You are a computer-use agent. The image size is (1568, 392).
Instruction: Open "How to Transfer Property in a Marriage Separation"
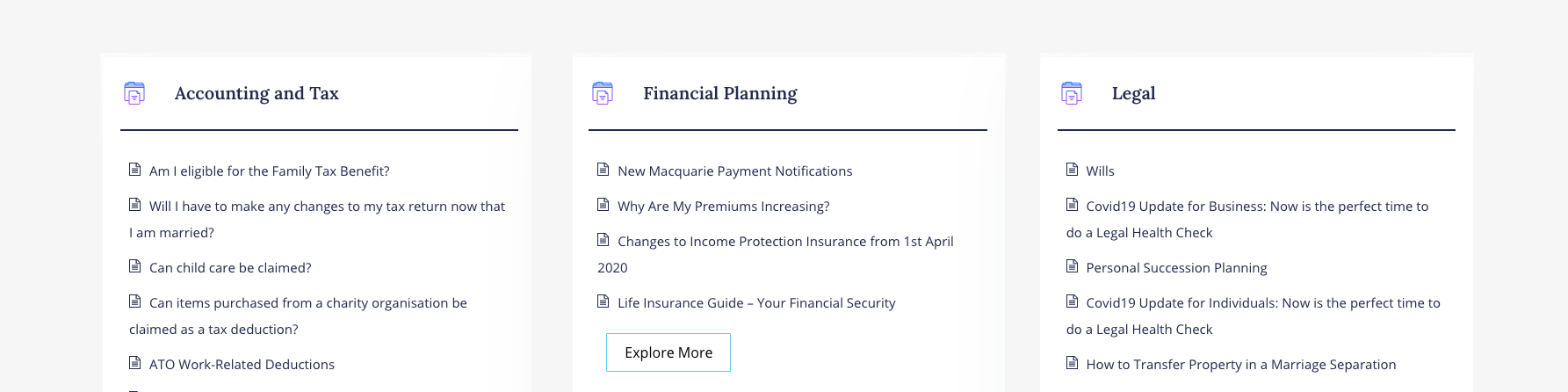click(1240, 365)
